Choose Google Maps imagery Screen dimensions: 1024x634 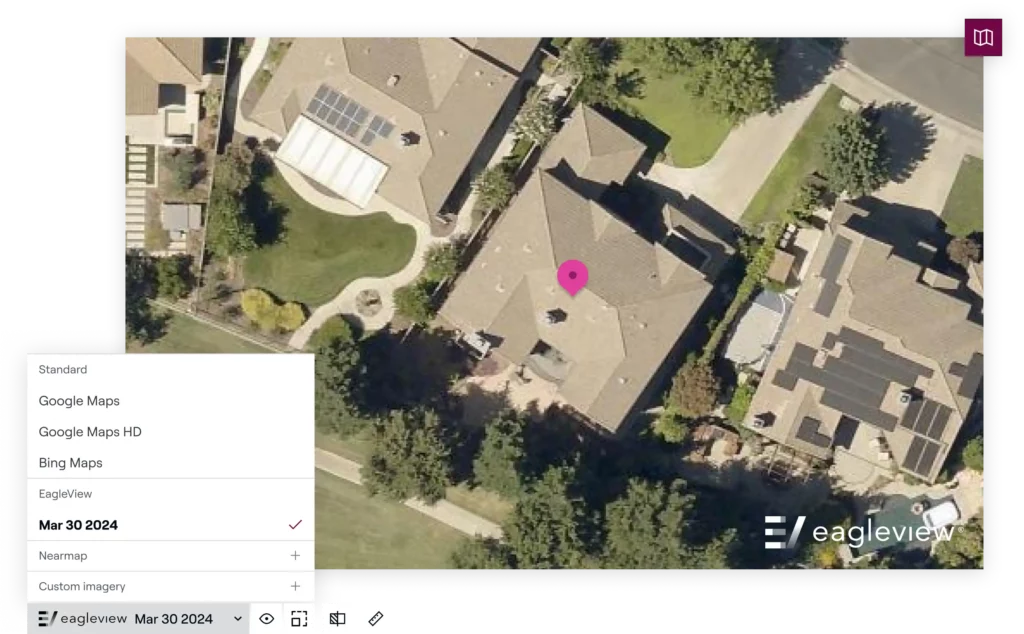[170, 401]
